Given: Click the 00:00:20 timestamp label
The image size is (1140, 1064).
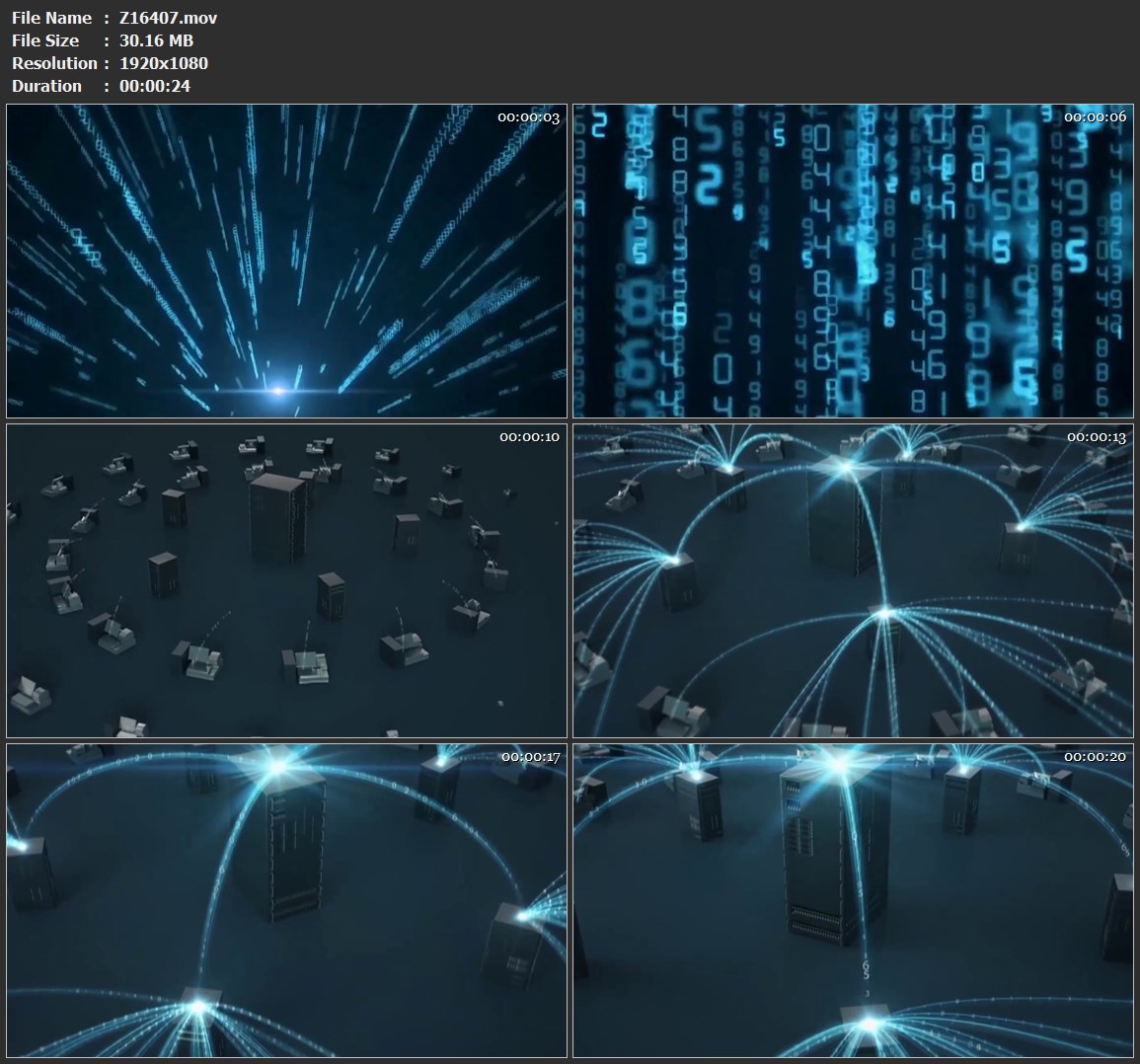Looking at the screenshot, I should pyautogui.click(x=1095, y=757).
